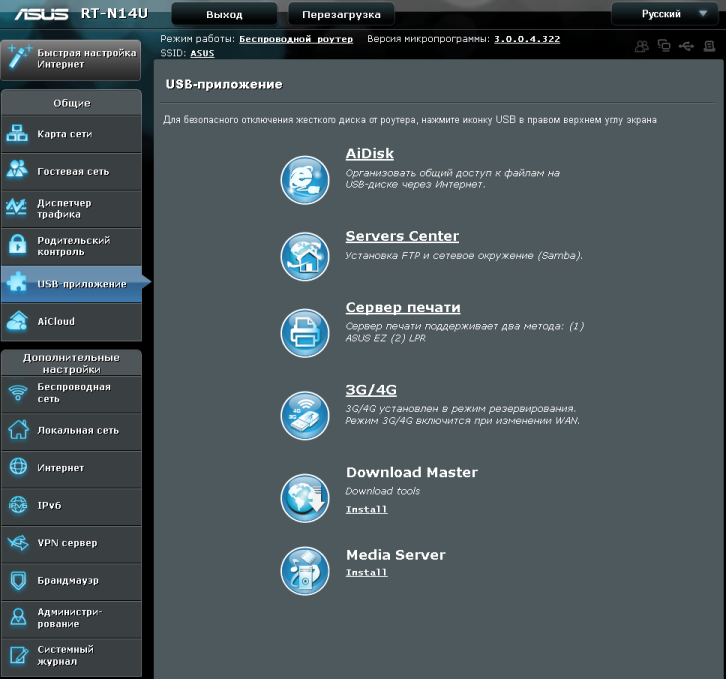Image resolution: width=726 pixels, height=679 pixels.
Task: Click the traffic manager graph icon
Action: click(x=16, y=207)
